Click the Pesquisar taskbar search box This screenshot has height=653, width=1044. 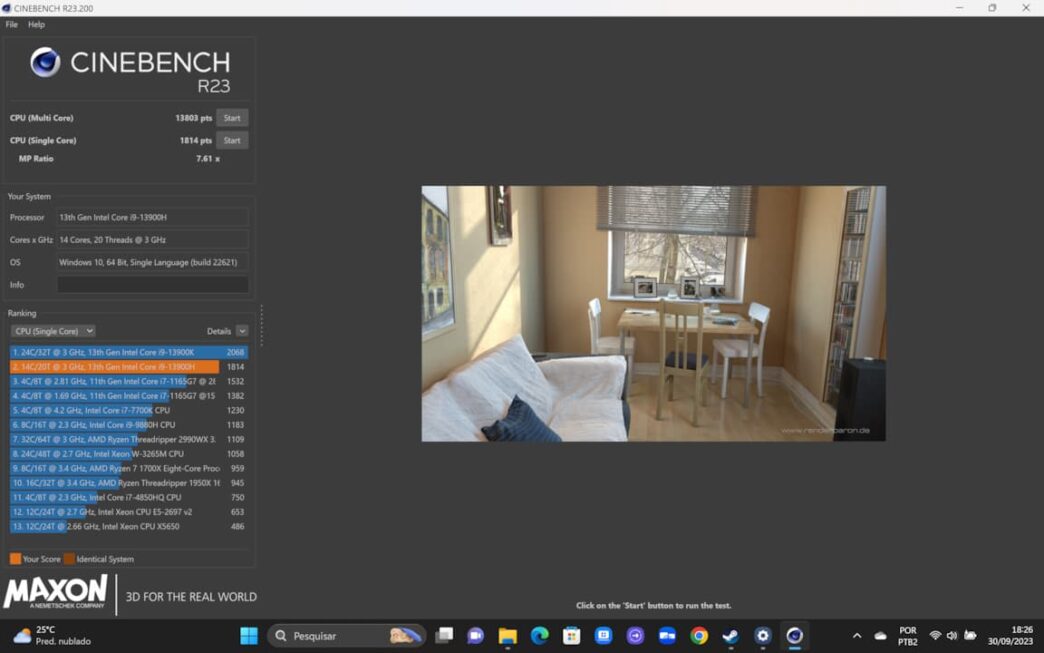(x=346, y=636)
